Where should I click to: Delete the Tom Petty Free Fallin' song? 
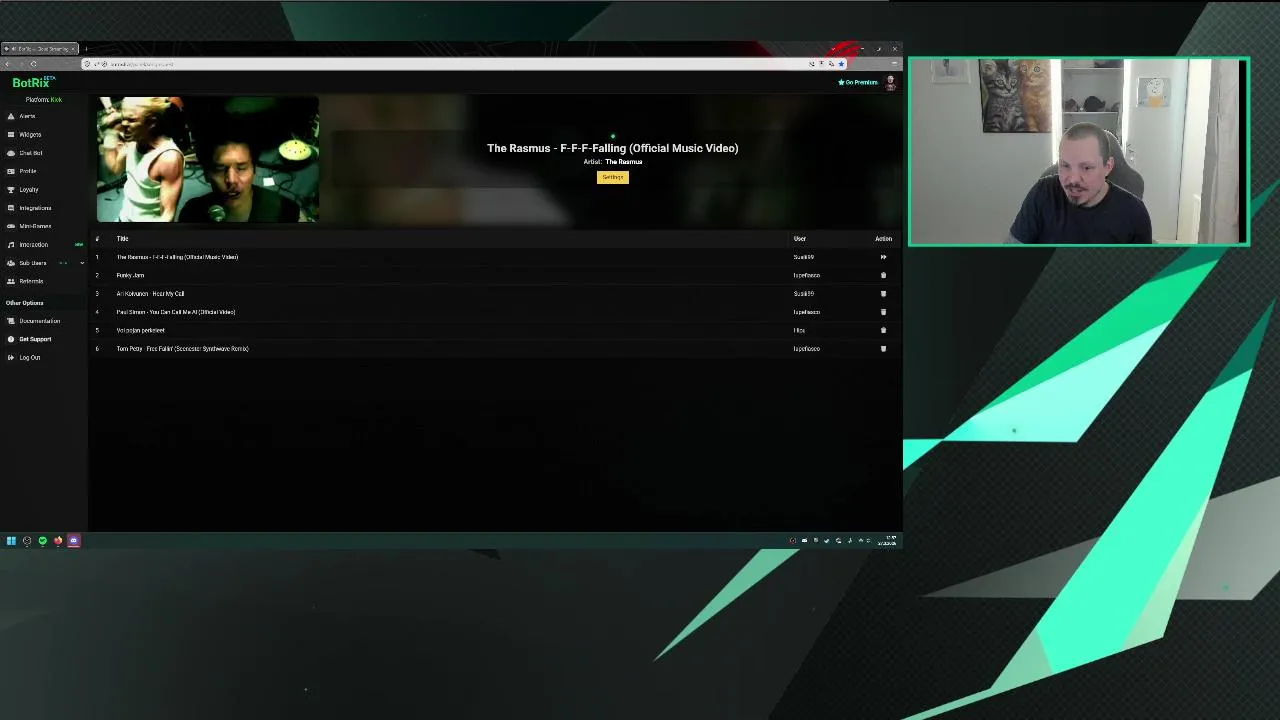pyautogui.click(x=883, y=349)
